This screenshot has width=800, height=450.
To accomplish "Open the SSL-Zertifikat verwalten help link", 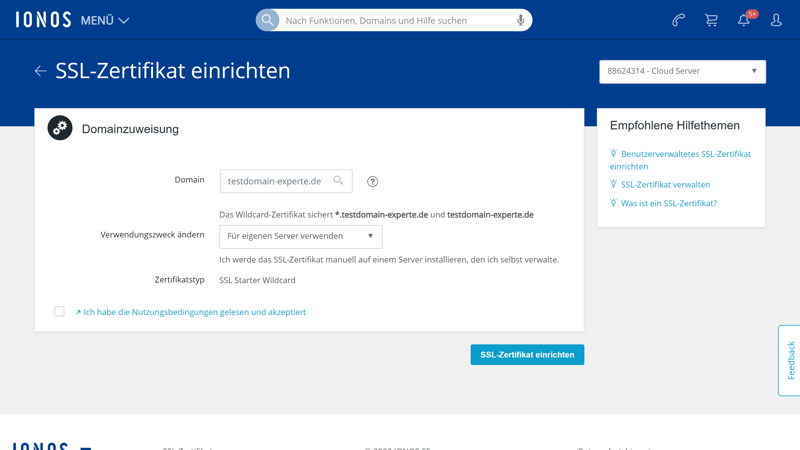I will pyautogui.click(x=665, y=185).
